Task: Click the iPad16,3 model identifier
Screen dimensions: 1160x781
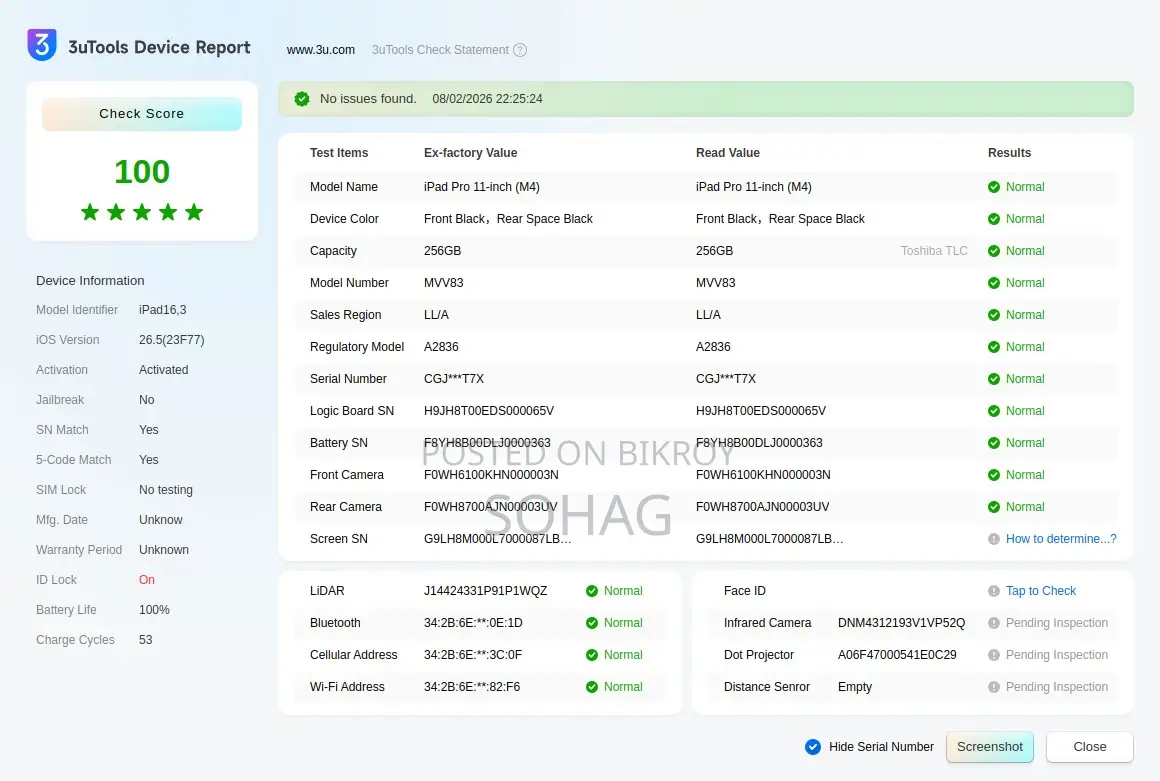Action: 163,310
